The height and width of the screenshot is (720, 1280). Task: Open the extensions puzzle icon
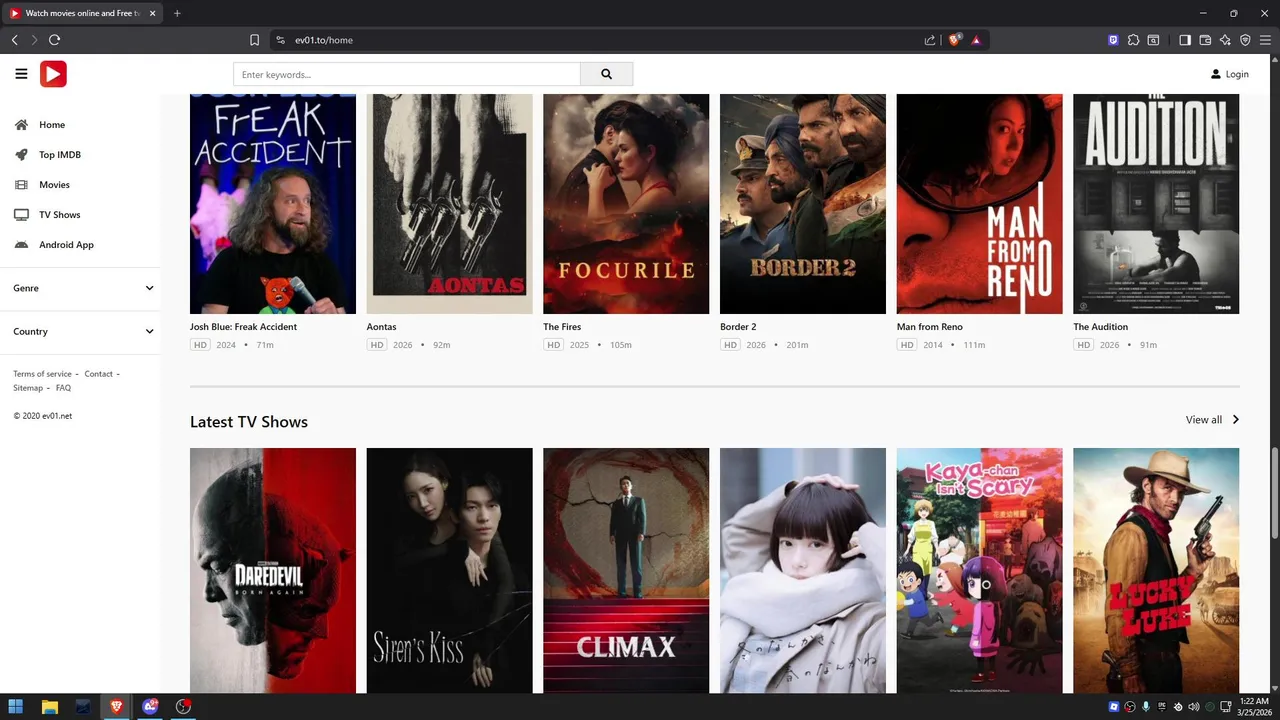tap(1133, 40)
